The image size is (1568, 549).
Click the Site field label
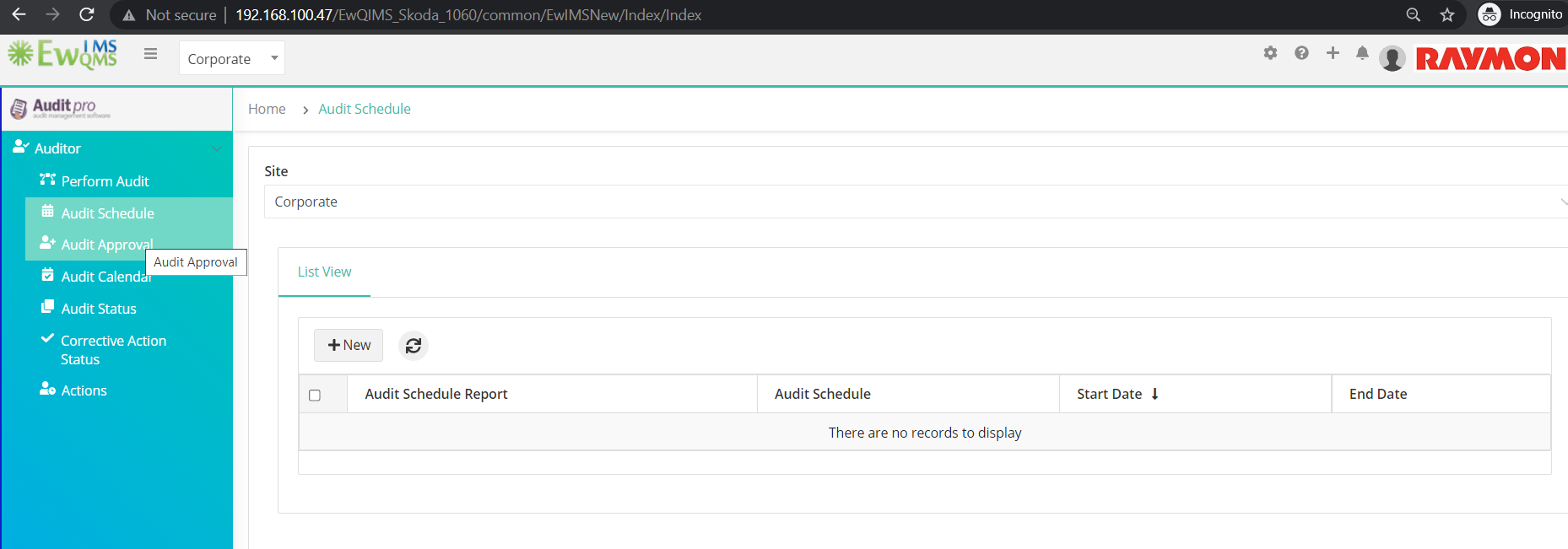coord(276,171)
